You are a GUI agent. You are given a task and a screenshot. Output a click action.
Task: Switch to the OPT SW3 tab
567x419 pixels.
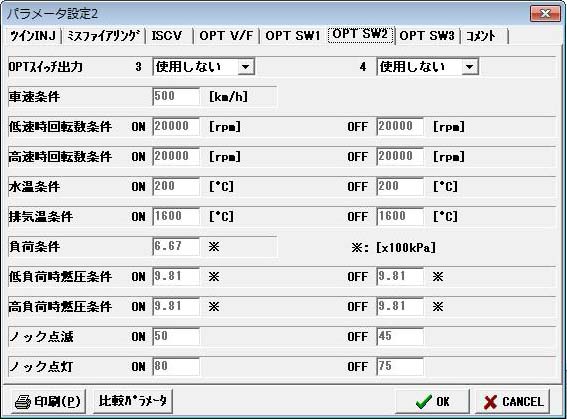[x=427, y=36]
